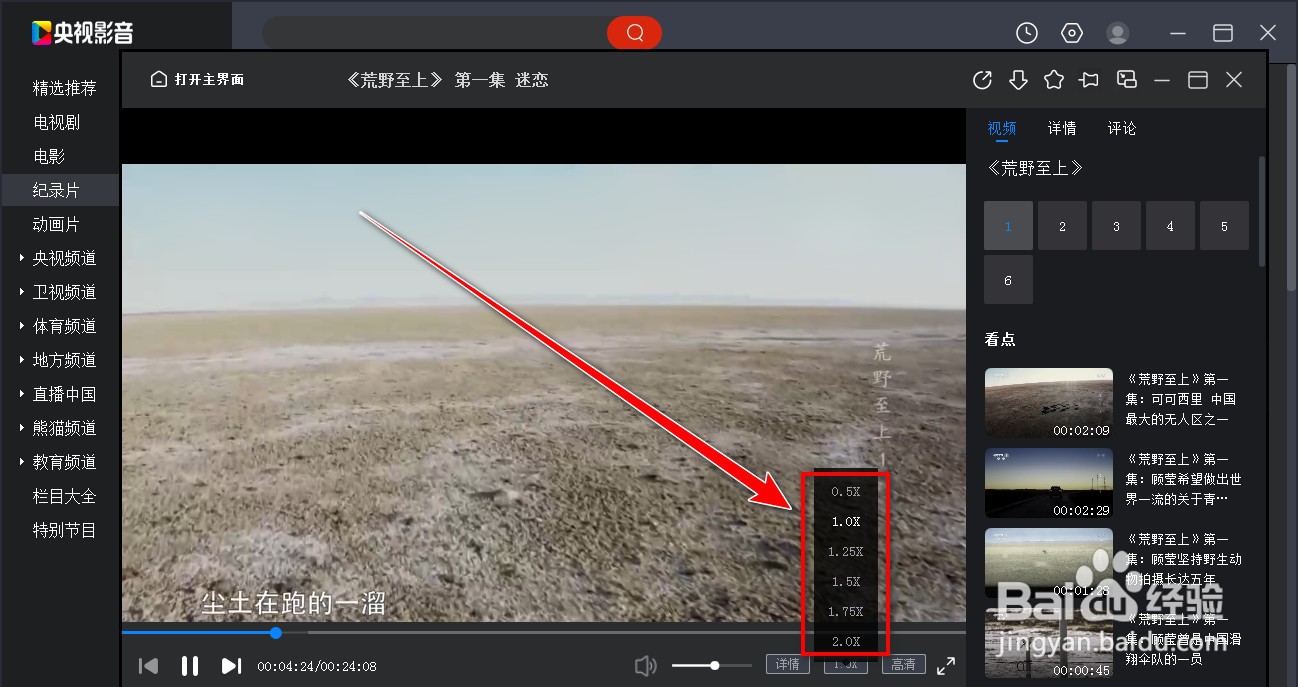Adjust the volume slider

pyautogui.click(x=711, y=665)
